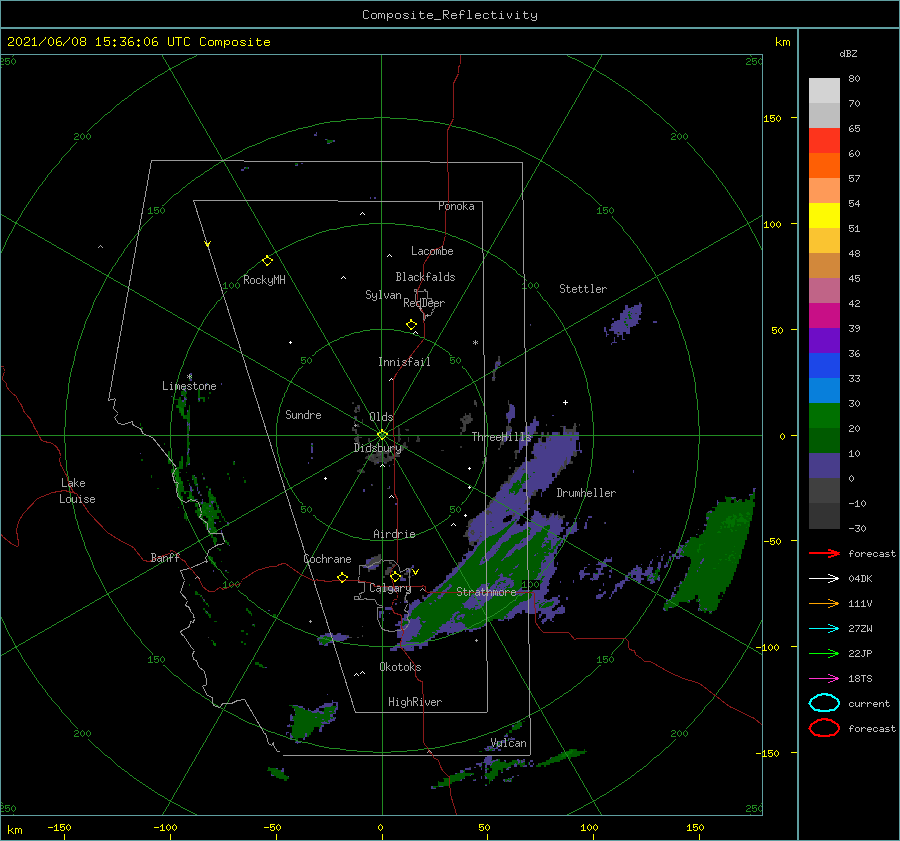Click the 150 tick on the right km axis
Image resolution: width=900 pixels, height=841 pixels.
tap(772, 118)
